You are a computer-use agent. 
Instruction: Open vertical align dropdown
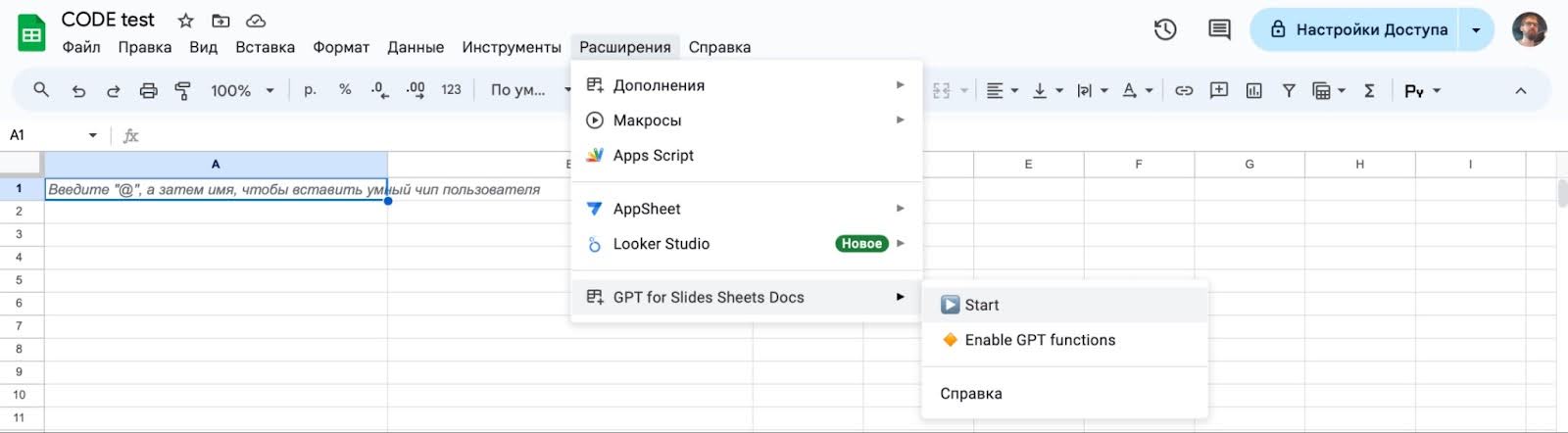[x=1048, y=90]
